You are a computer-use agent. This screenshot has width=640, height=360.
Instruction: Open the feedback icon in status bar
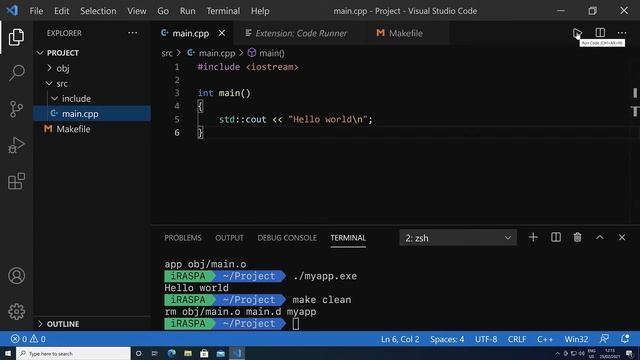point(604,339)
